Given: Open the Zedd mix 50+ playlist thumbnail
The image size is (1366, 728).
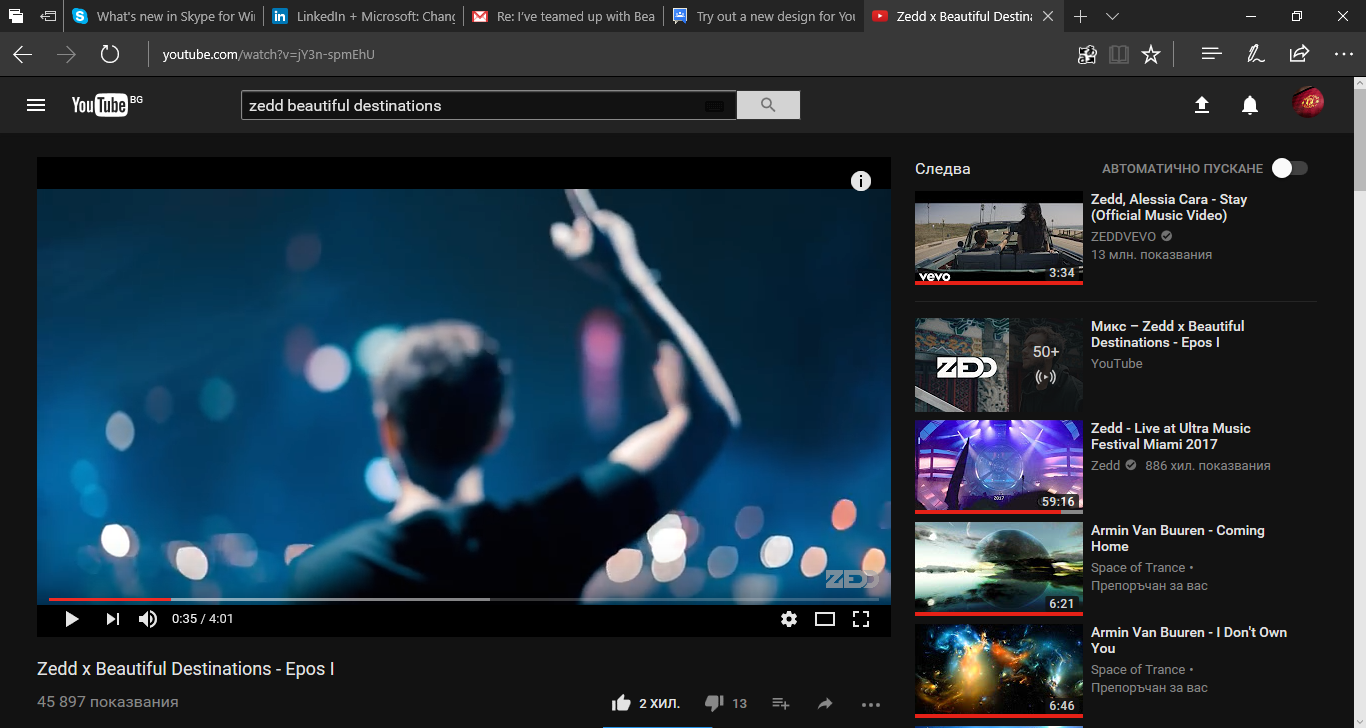Looking at the screenshot, I should [999, 365].
